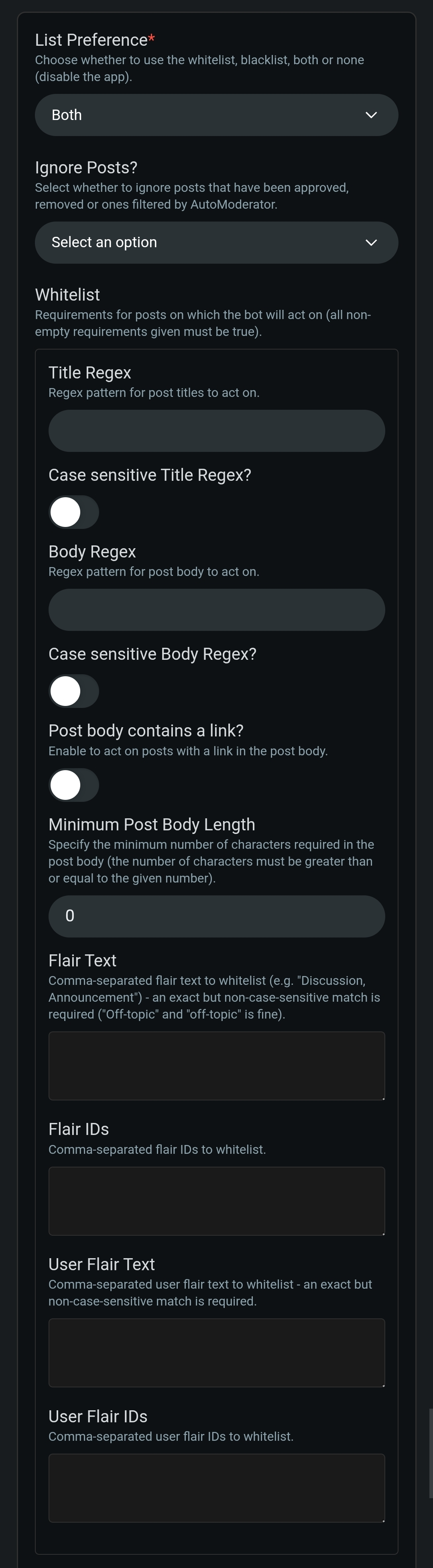Turn on 'Post body contains a link?' toggle
Viewport: 433px width, 1568px height.
[x=74, y=785]
